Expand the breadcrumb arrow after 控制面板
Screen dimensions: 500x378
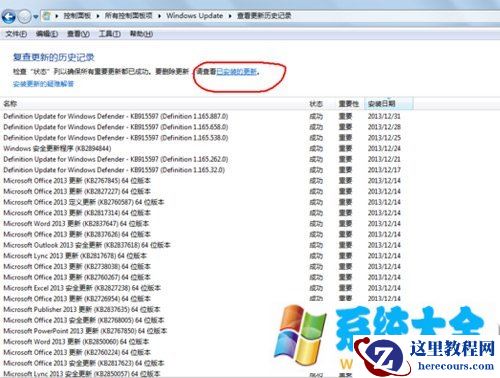(98, 16)
